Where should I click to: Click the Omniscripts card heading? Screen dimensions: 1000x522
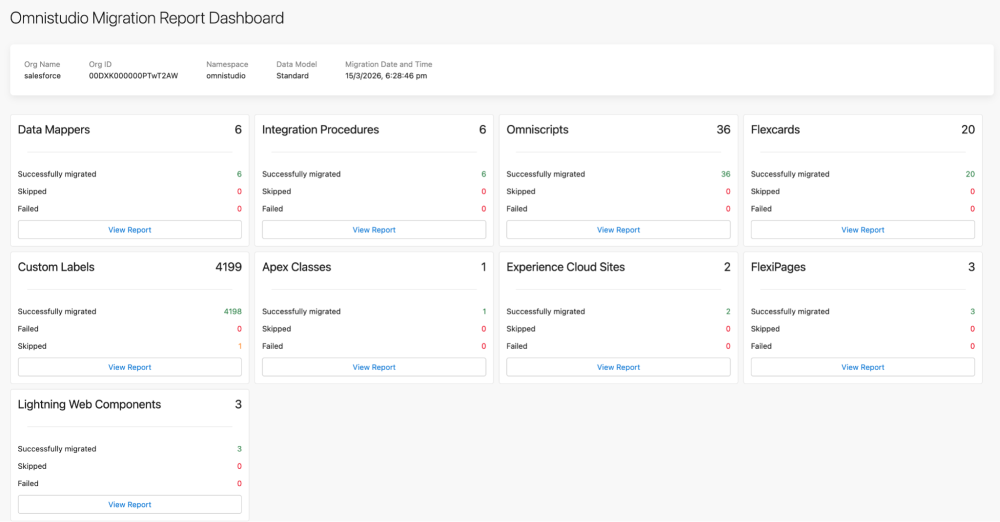pos(537,130)
